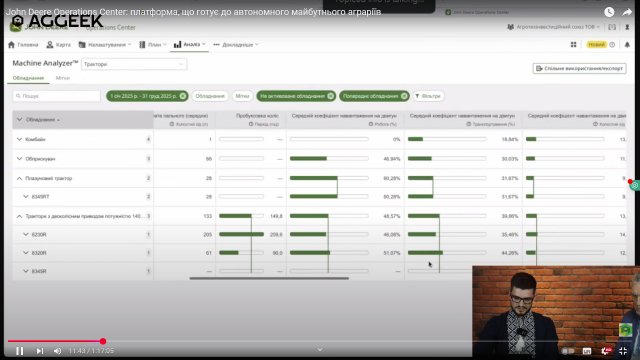Image resolution: width=640 pixels, height=360 pixels.
Task: Click the Пошук search field
Action: tap(56, 96)
